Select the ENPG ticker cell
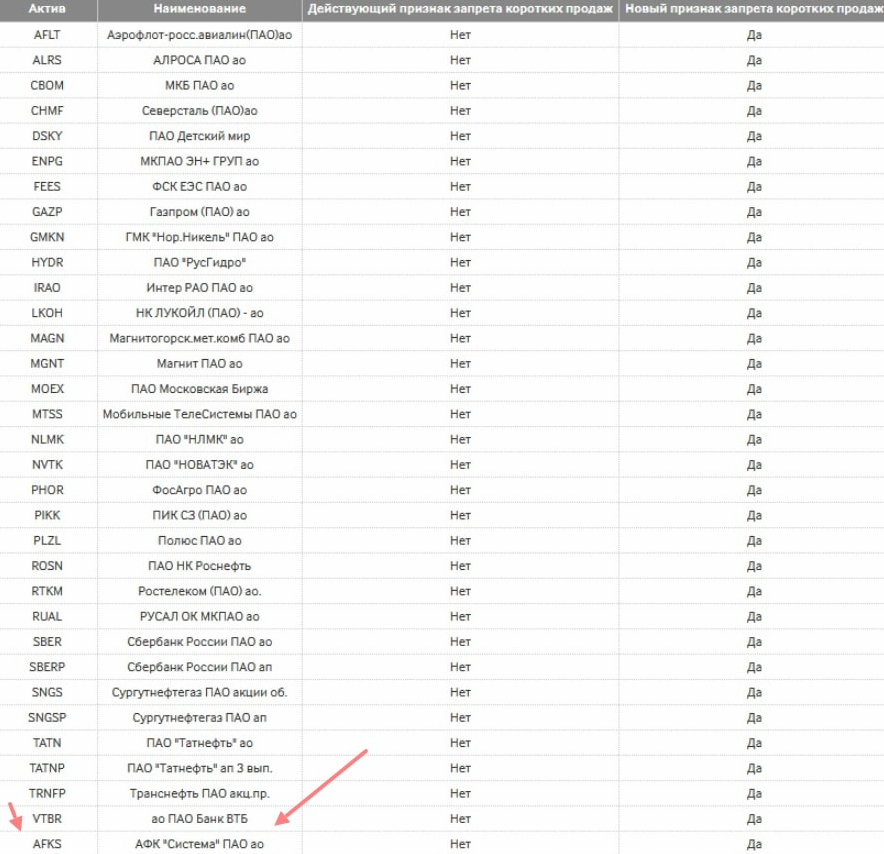This screenshot has width=884, height=854. point(47,162)
